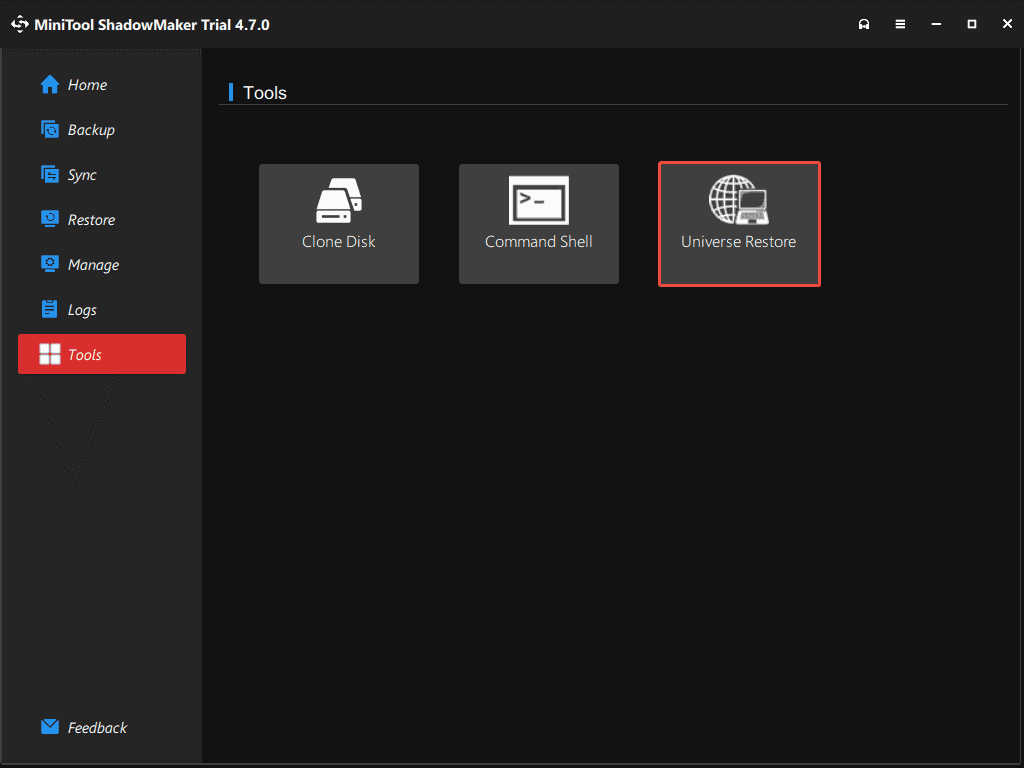
Task: Send Feedback from the sidebar
Action: click(x=96, y=727)
